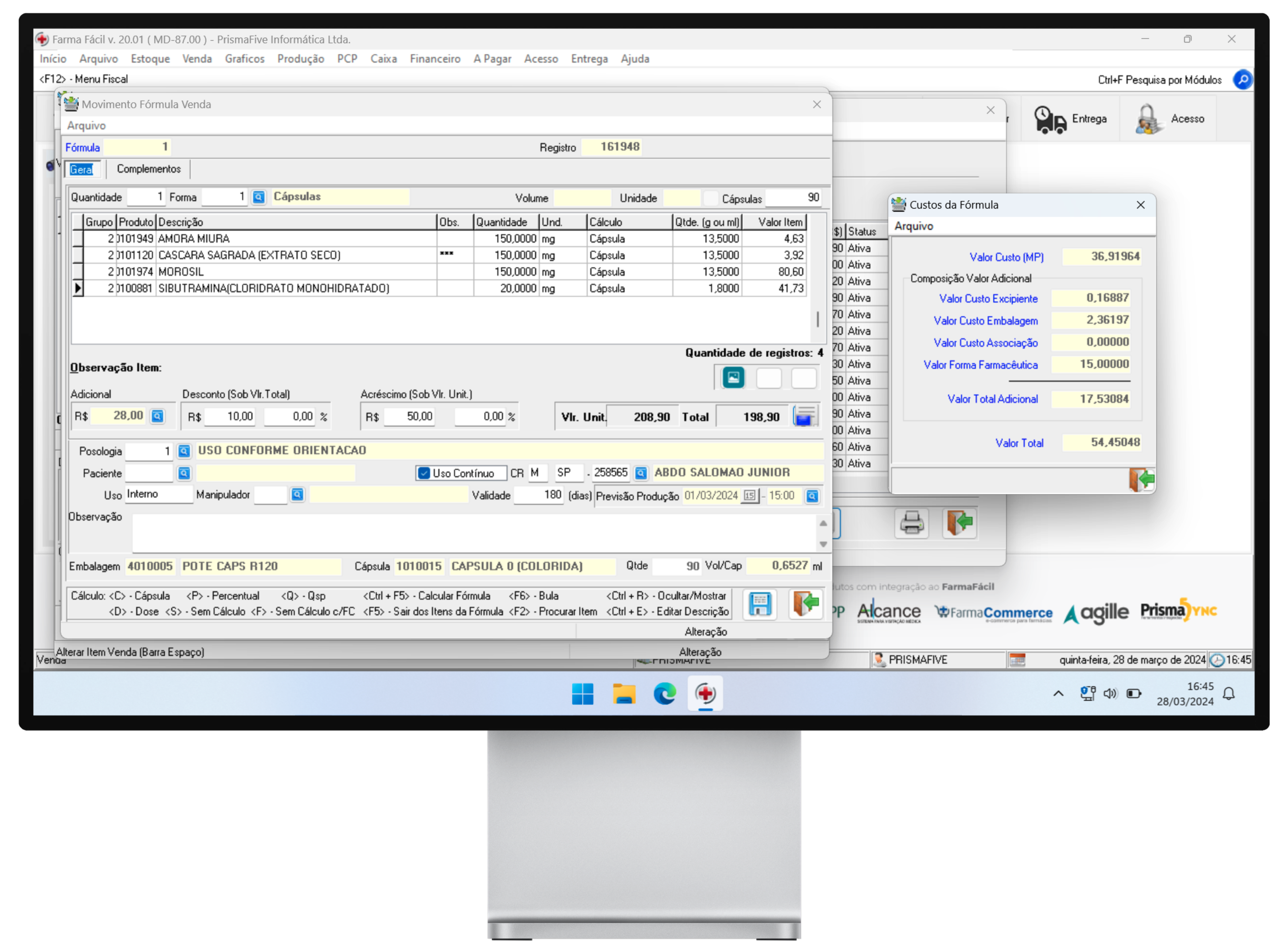Open the Posologia lookup search button
This screenshot has width=1288, height=942.
(x=184, y=451)
